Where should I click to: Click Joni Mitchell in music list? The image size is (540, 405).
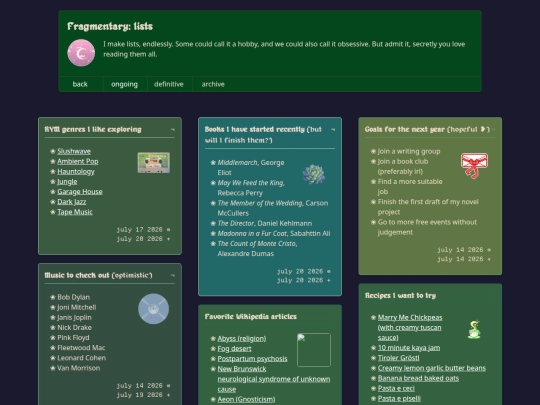[x=76, y=307]
